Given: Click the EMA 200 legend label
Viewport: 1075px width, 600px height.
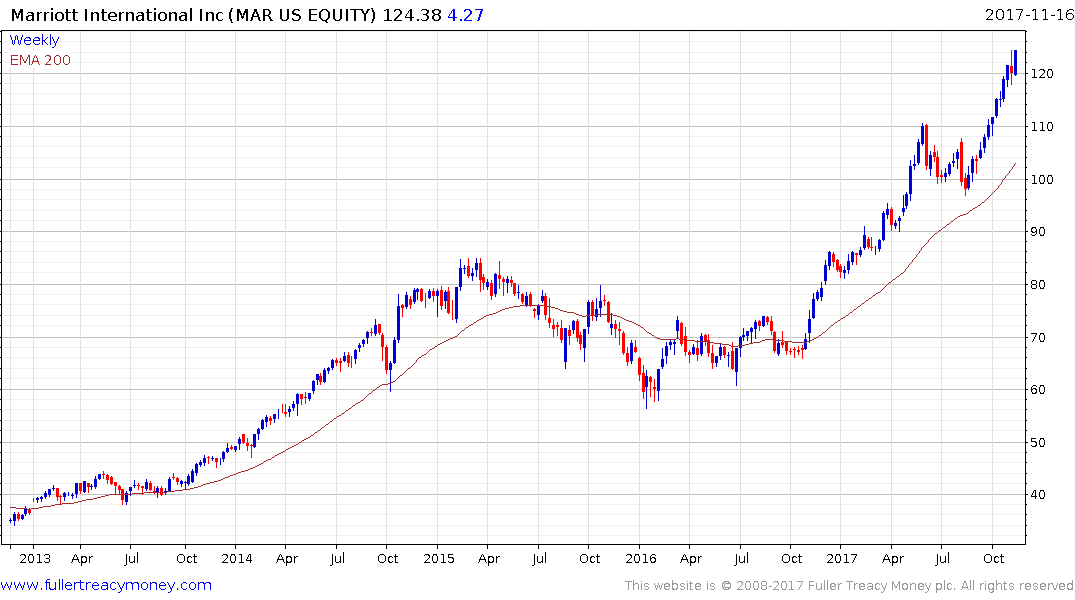Looking at the screenshot, I should click(40, 60).
